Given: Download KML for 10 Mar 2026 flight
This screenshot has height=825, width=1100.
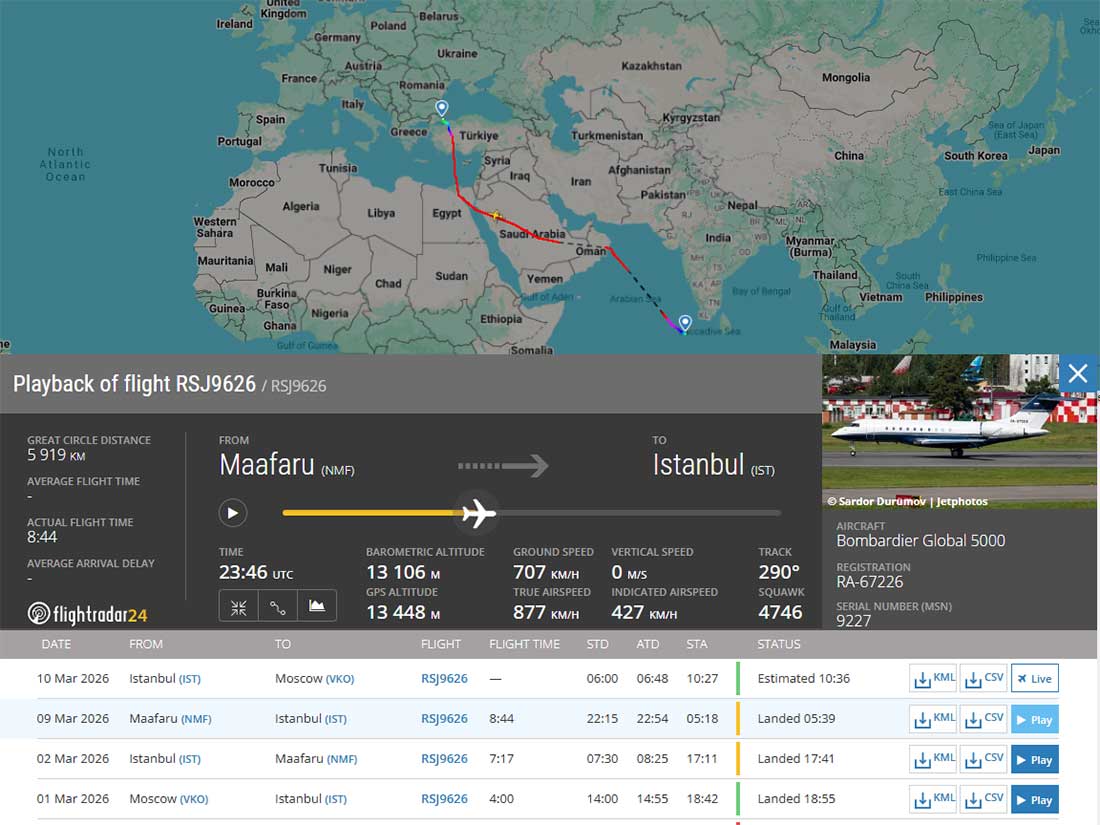Looking at the screenshot, I should 934,678.
